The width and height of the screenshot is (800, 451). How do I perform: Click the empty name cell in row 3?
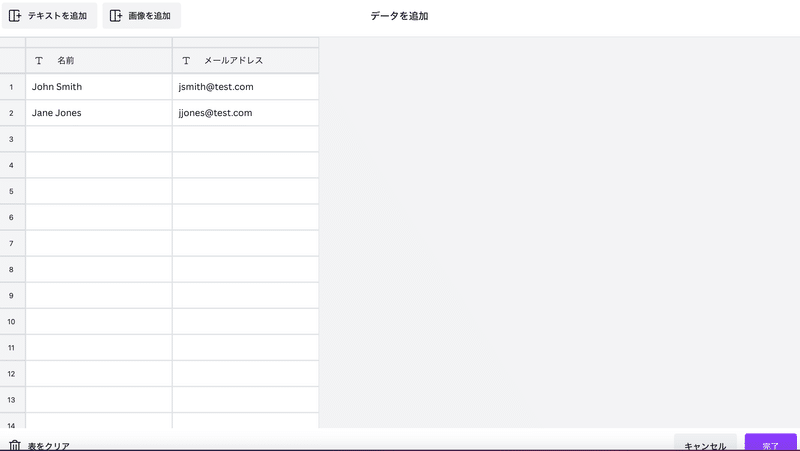coord(99,139)
